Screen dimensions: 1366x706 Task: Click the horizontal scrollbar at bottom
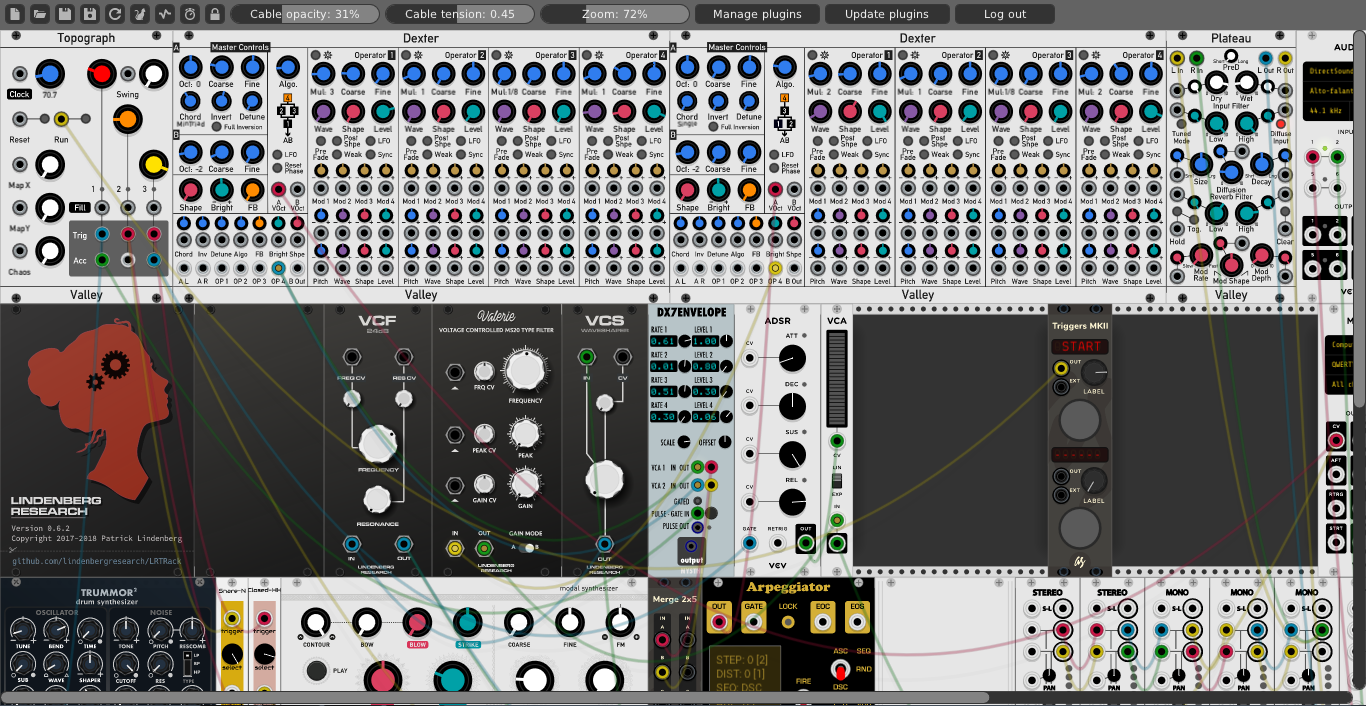(494, 697)
